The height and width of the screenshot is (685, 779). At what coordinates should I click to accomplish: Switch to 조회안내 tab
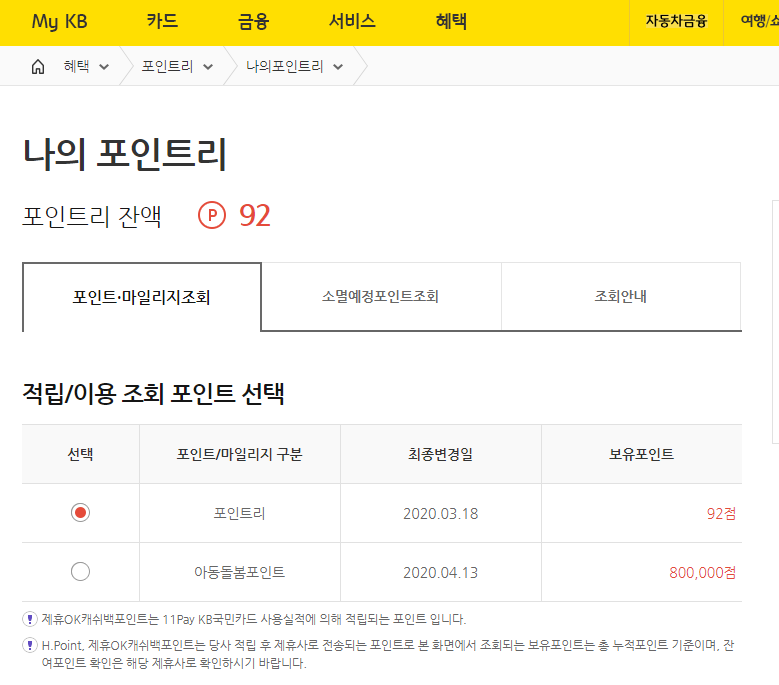pos(621,297)
